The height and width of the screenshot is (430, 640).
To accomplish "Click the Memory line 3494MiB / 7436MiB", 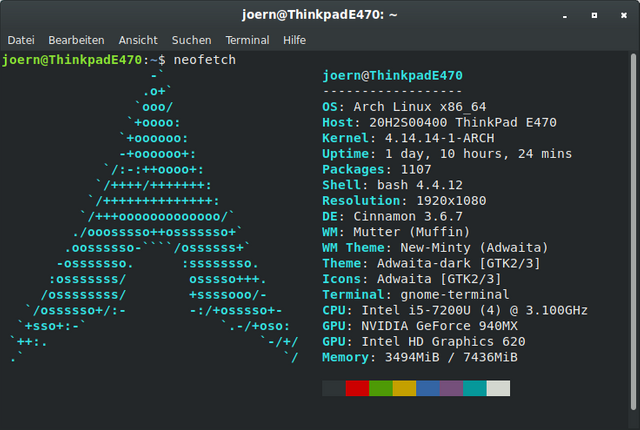I will (x=420, y=357).
